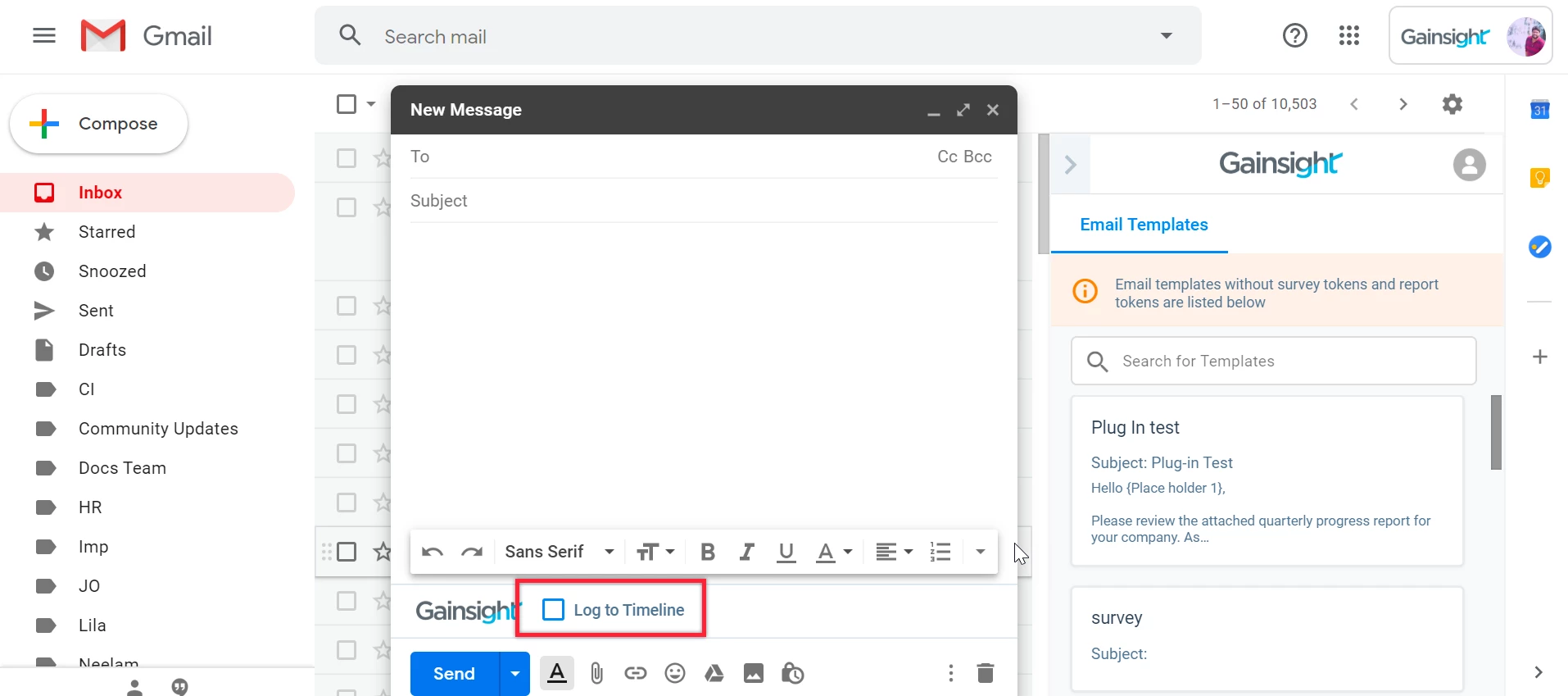Open more send options arrow

[x=514, y=673]
